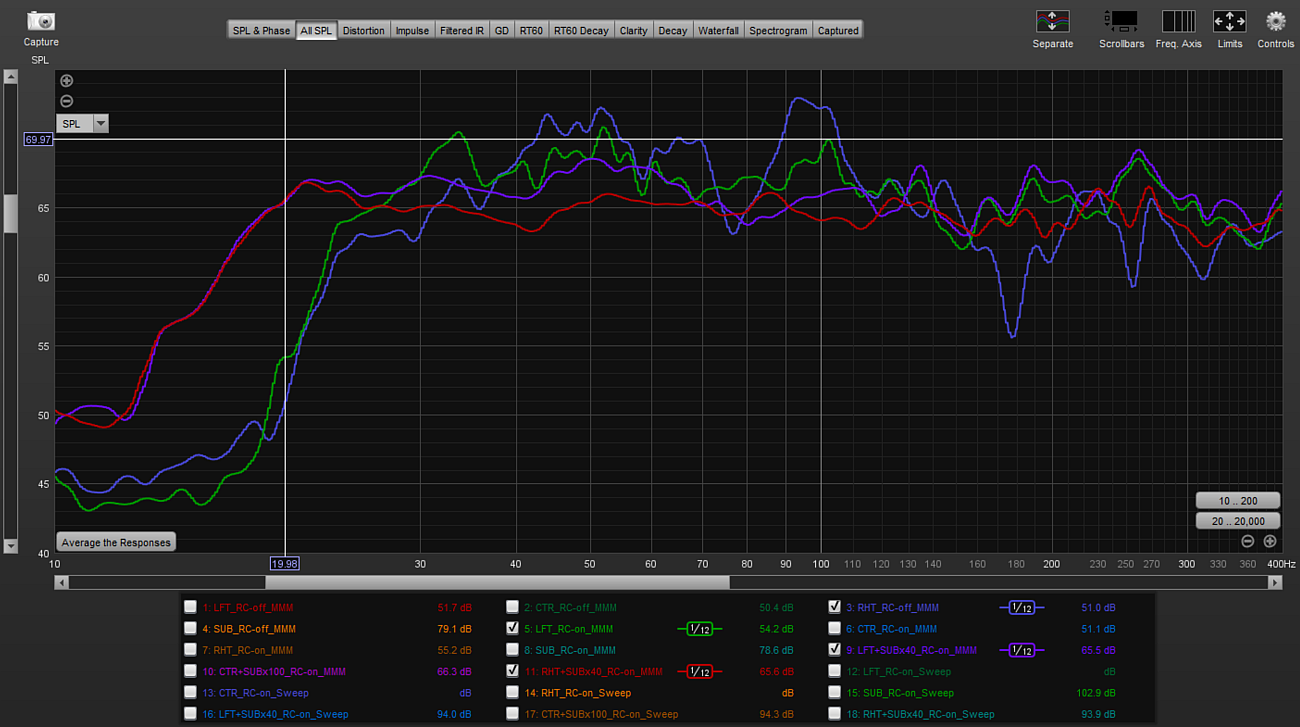Switch to the RT60 Decay tab
The height and width of the screenshot is (727, 1300).
[x=581, y=30]
